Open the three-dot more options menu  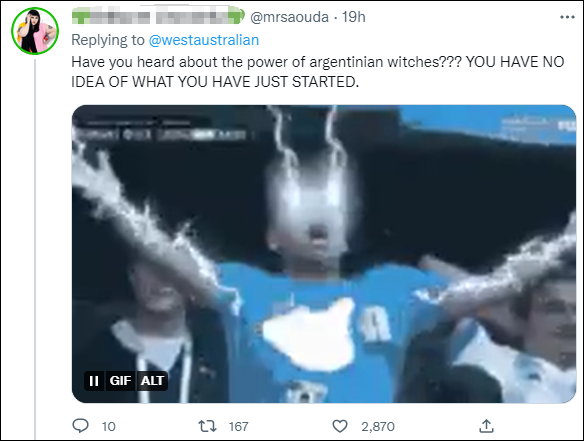(x=567, y=17)
